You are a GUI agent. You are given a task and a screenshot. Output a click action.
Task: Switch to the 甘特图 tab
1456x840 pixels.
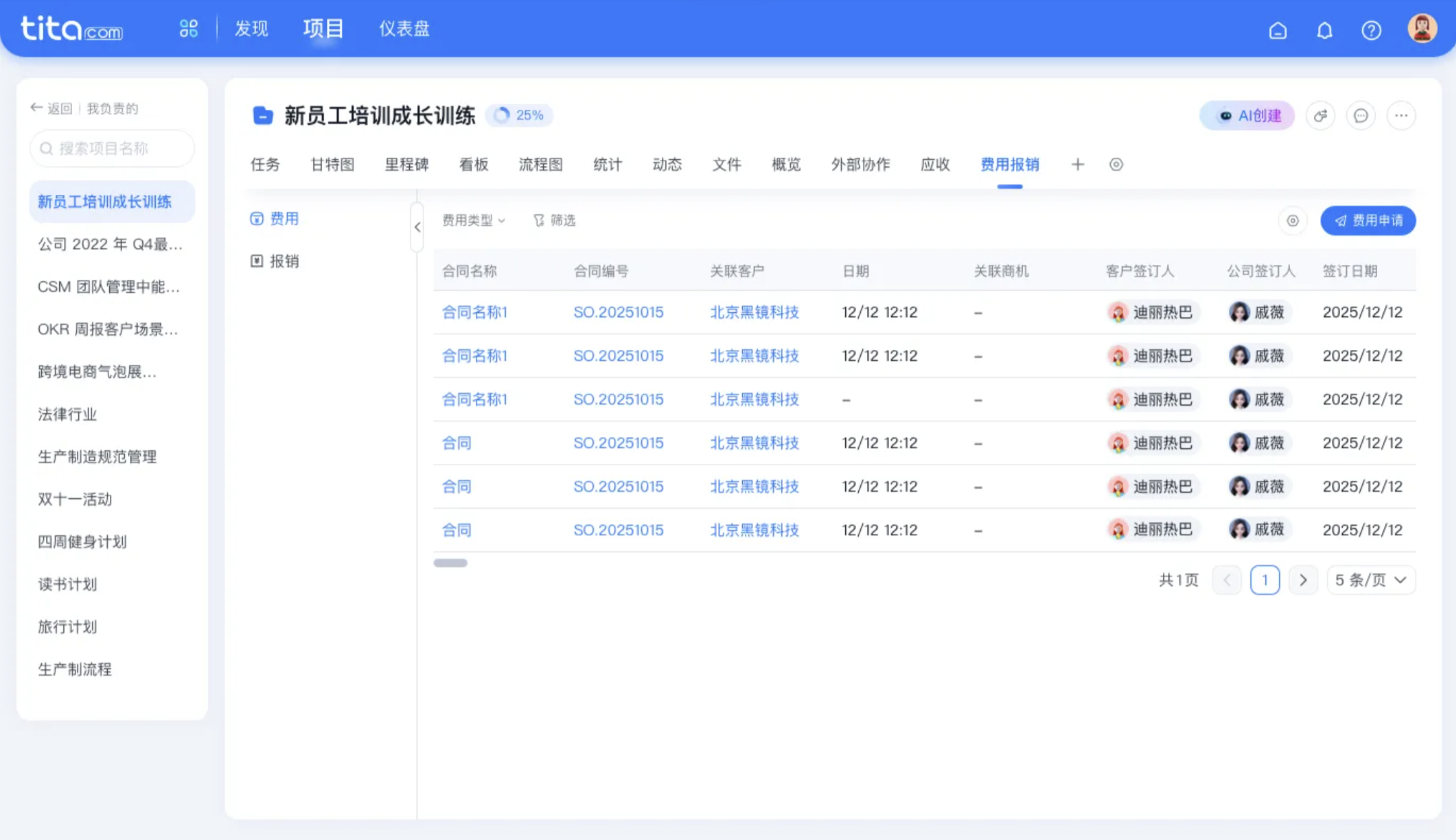[332, 164]
